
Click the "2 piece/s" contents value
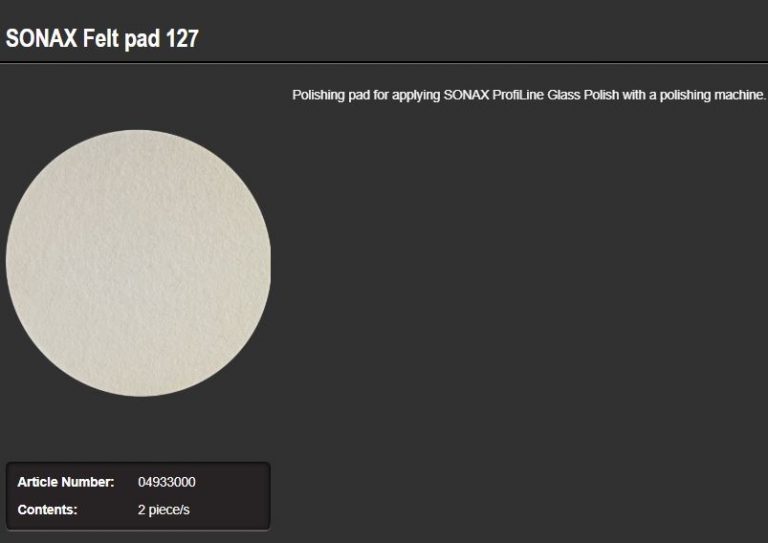pos(164,510)
